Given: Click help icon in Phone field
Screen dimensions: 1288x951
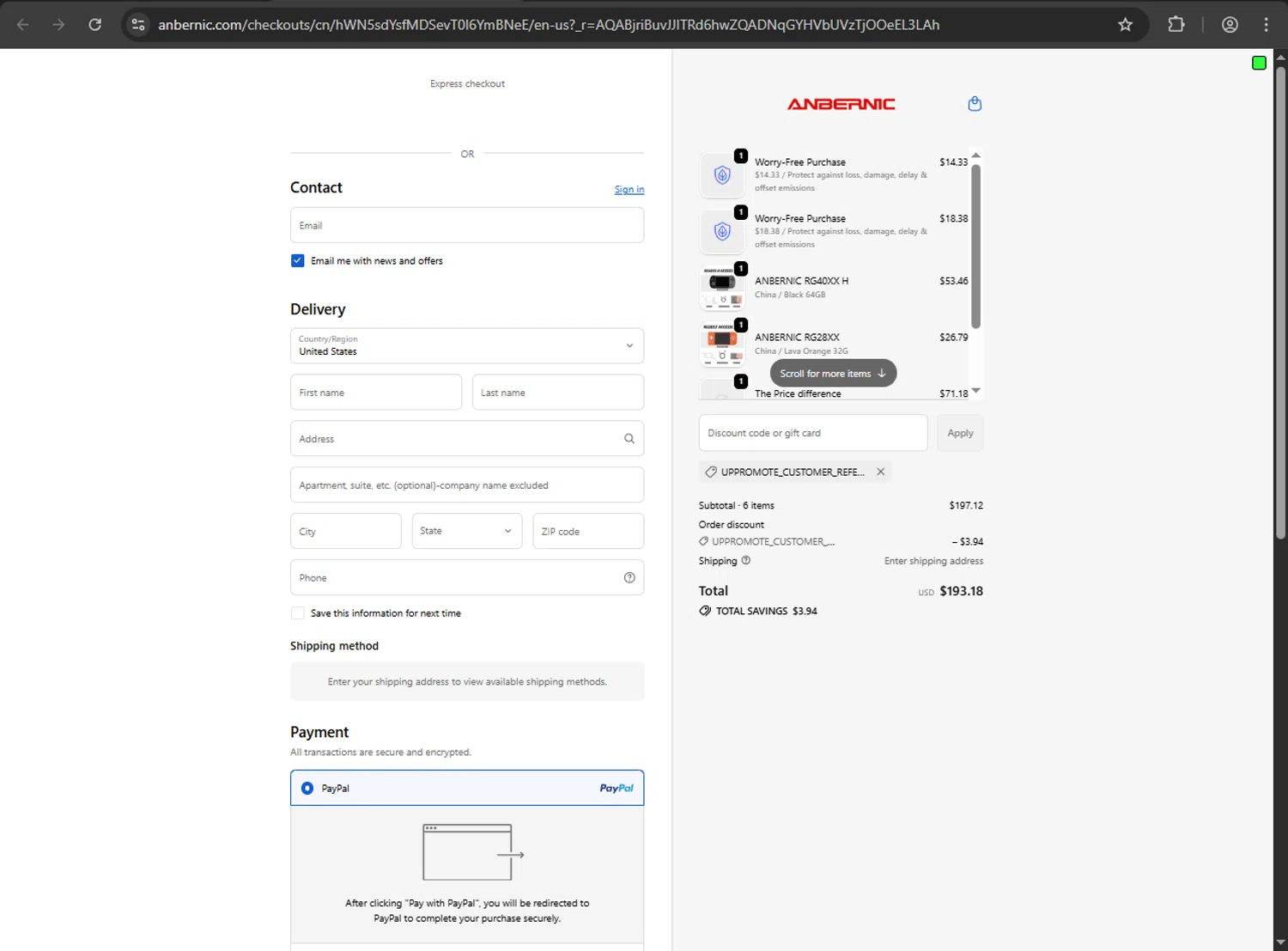Looking at the screenshot, I should (629, 578).
